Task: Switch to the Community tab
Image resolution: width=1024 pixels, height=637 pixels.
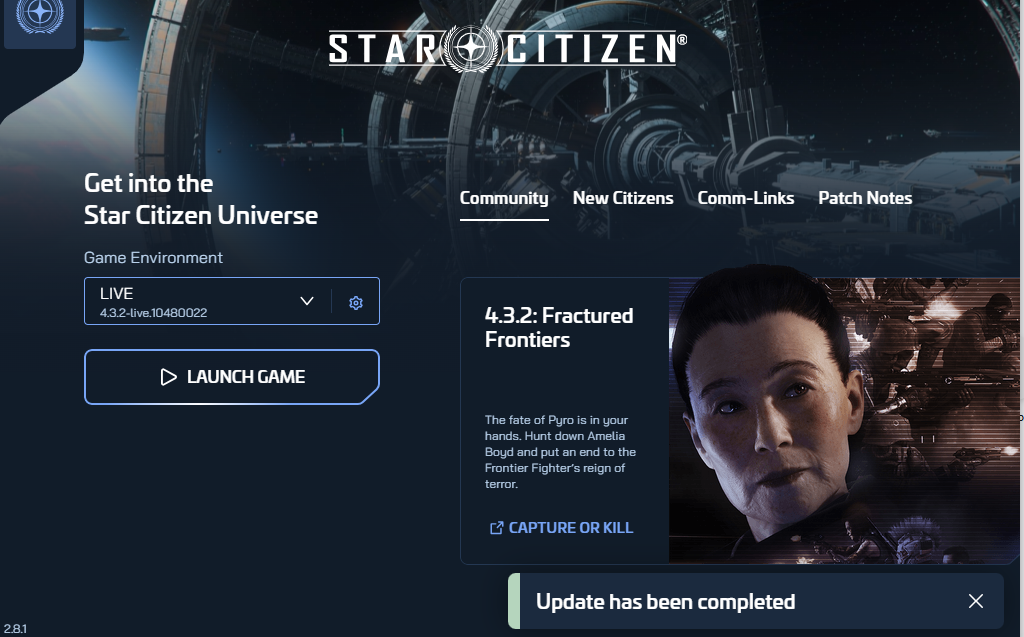Action: (504, 199)
